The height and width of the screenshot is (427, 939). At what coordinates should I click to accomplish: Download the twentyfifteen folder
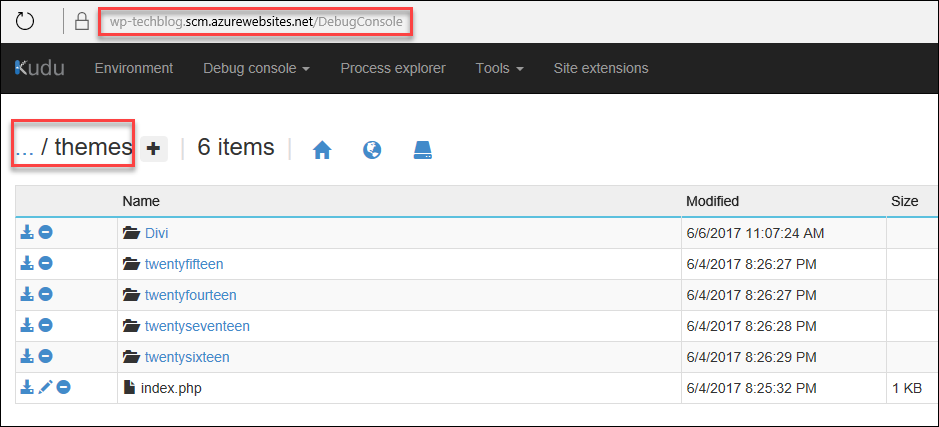point(27,263)
